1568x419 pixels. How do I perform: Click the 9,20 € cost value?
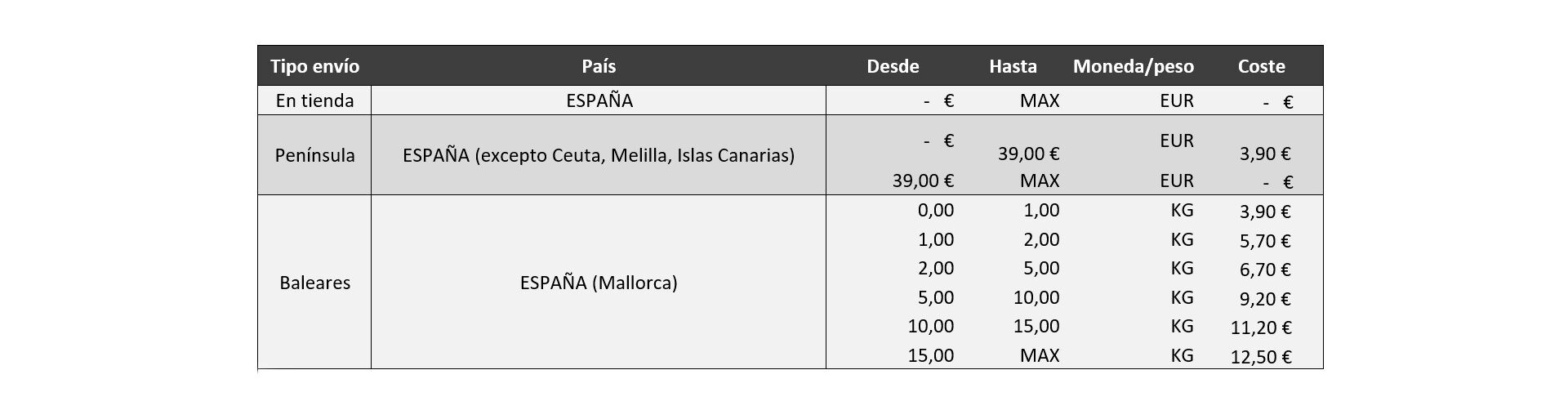[1265, 299]
